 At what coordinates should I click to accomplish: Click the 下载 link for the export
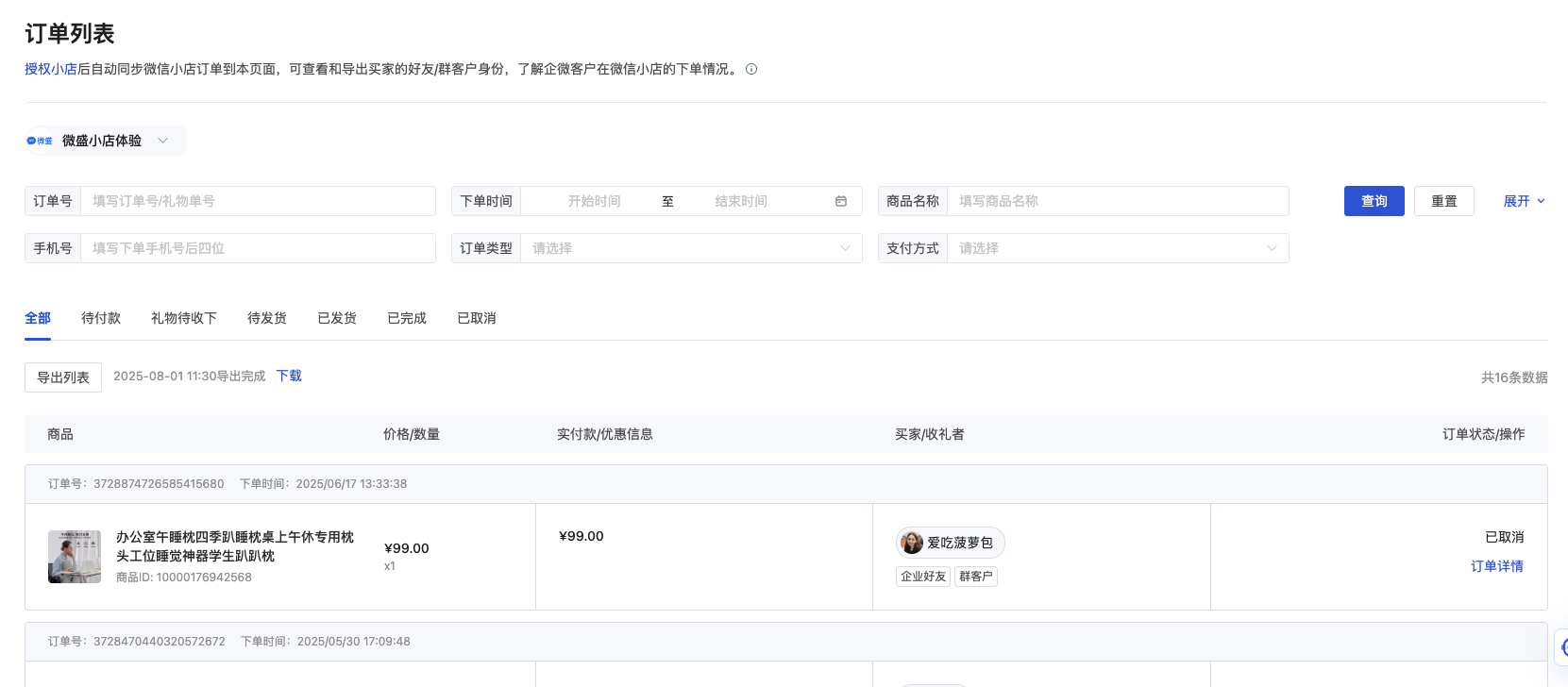289,376
